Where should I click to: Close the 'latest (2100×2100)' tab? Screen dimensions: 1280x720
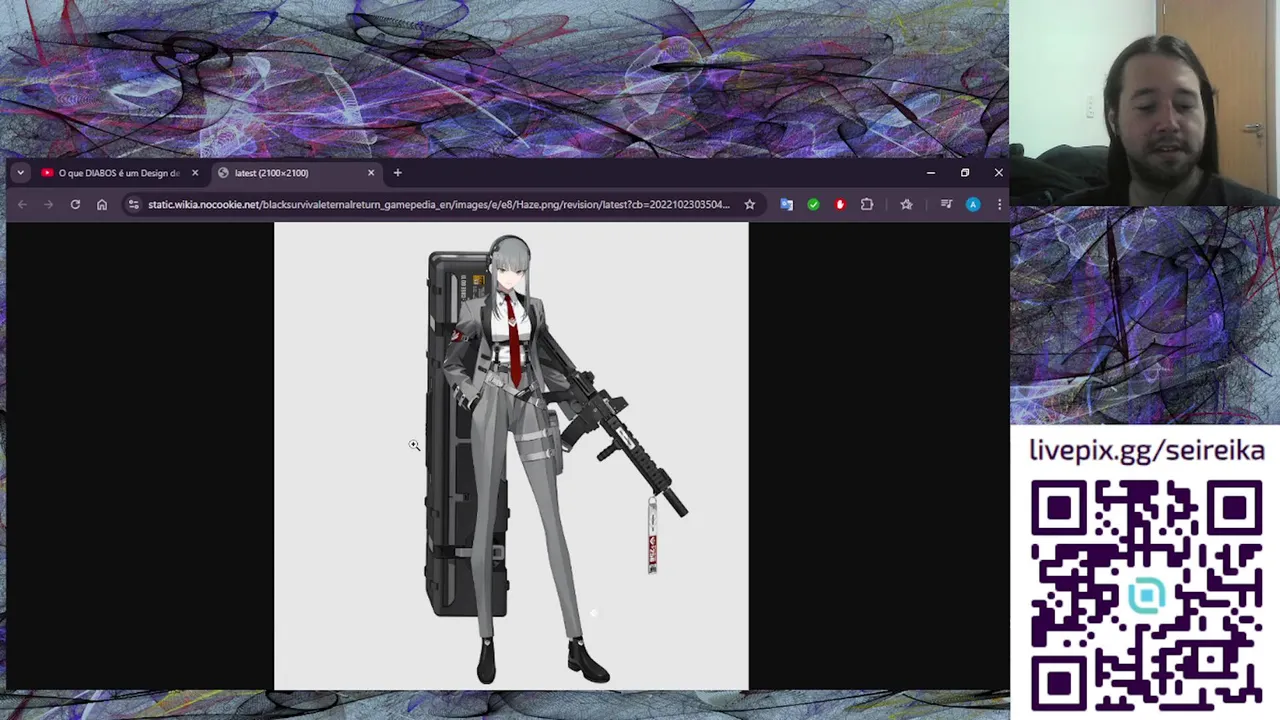tap(371, 173)
